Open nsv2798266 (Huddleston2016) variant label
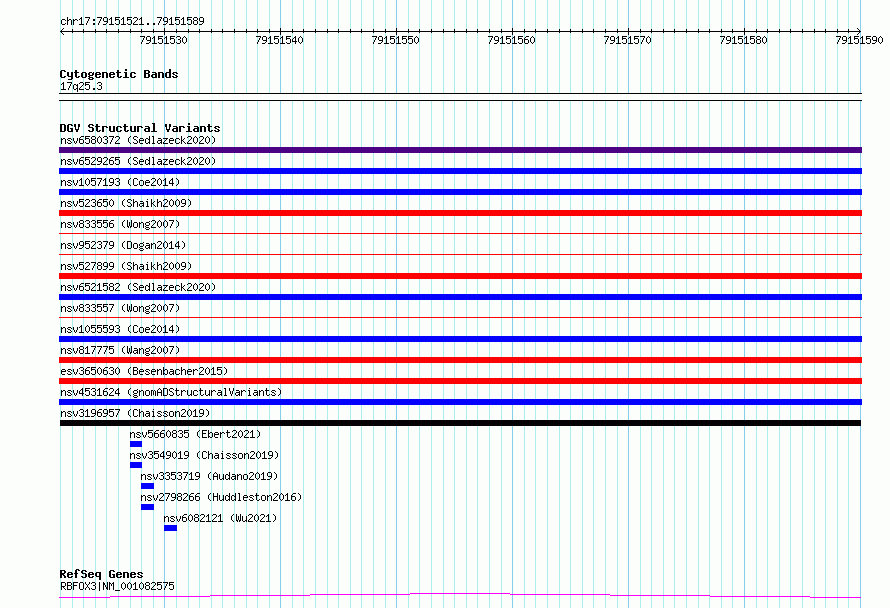The height and width of the screenshot is (608, 890). click(x=221, y=497)
